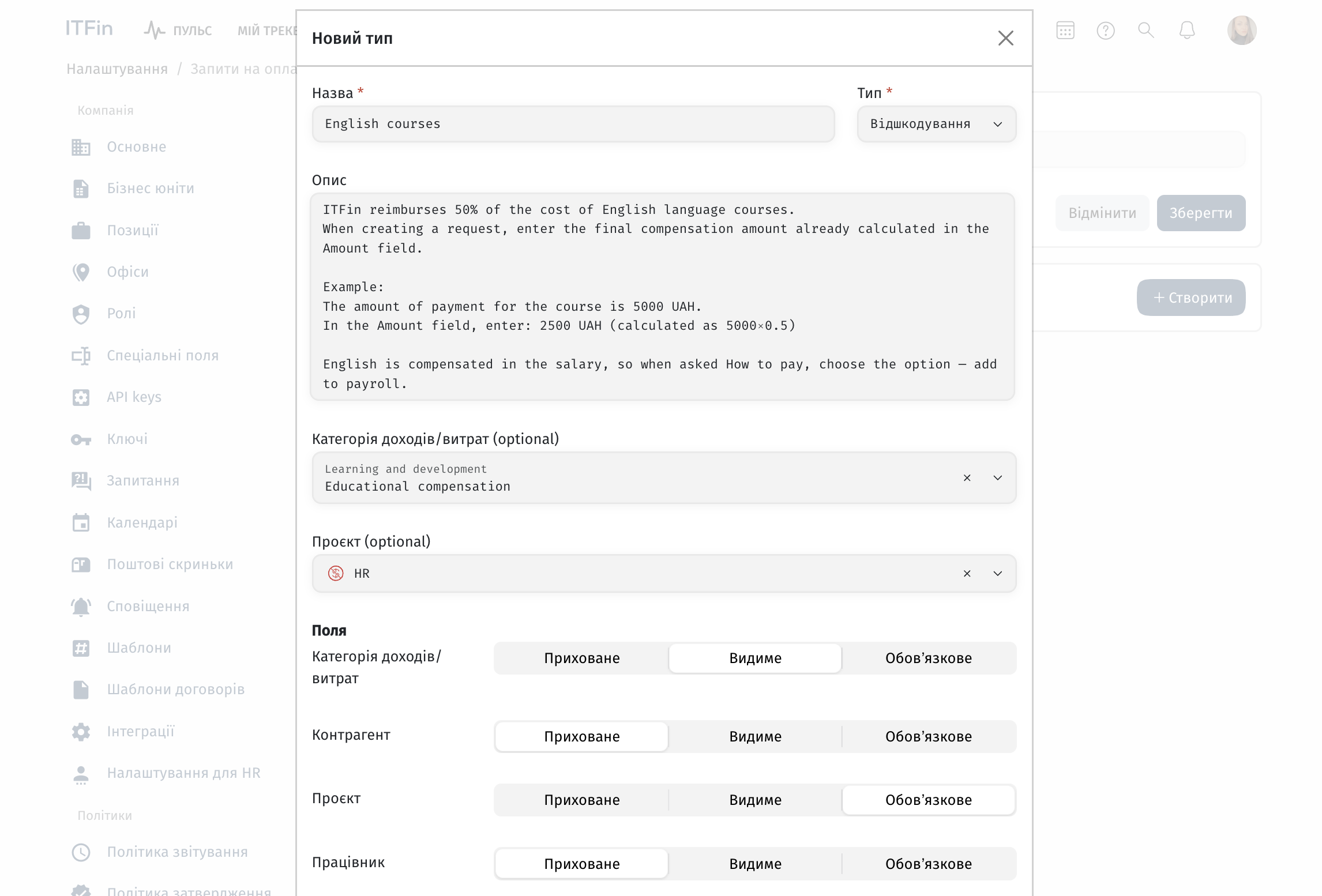
Task: Set Проєкт field to Видиме
Action: pyautogui.click(x=755, y=800)
